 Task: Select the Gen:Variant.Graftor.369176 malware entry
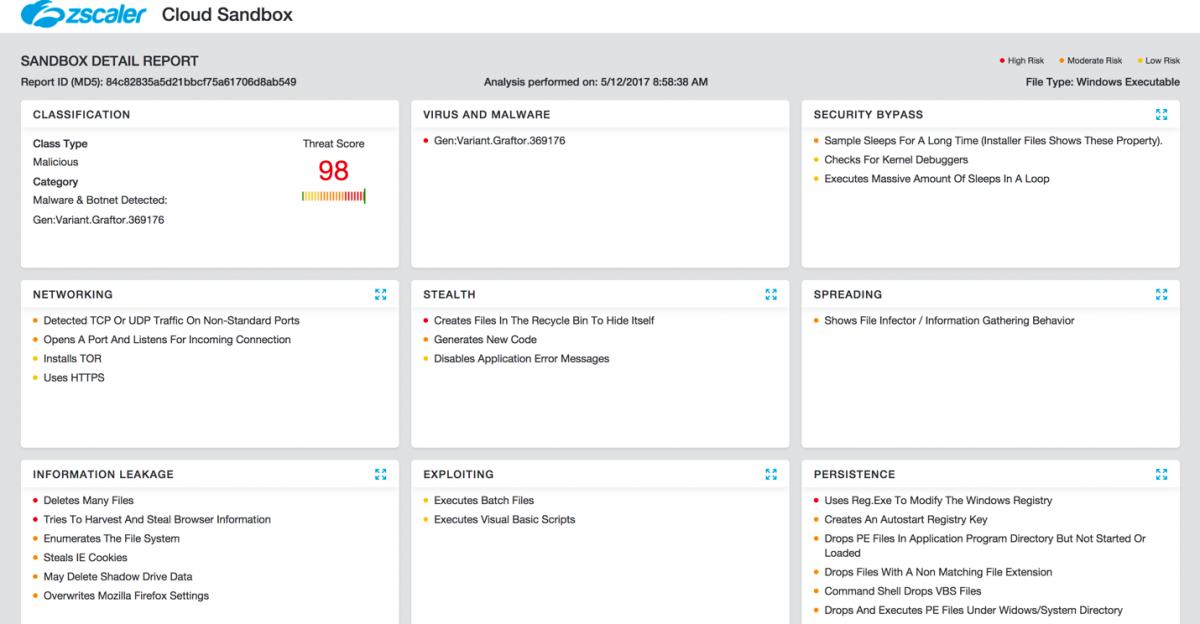tap(499, 141)
